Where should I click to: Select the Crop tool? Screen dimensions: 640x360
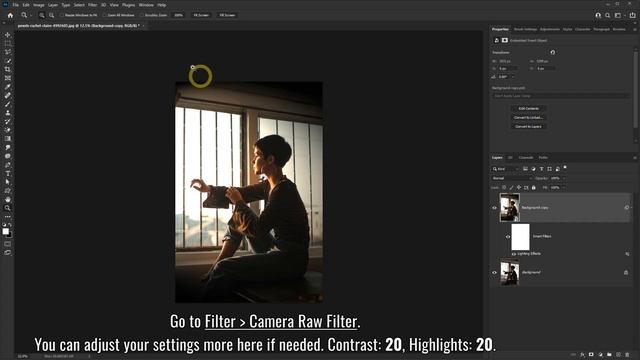pyautogui.click(x=7, y=69)
